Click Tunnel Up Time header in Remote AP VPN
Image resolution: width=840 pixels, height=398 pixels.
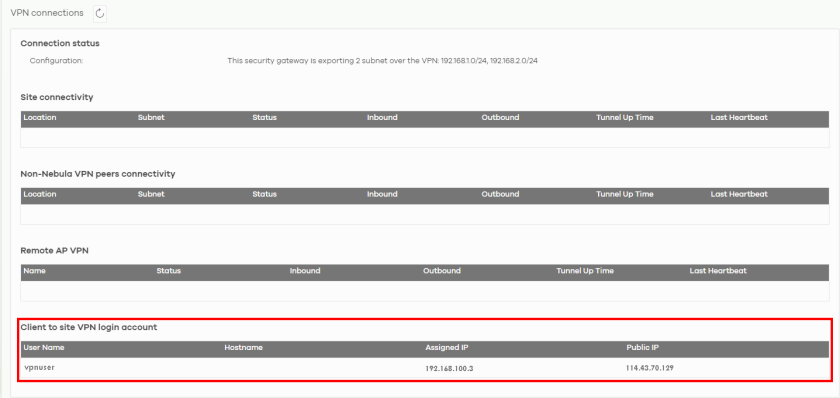[x=585, y=271]
